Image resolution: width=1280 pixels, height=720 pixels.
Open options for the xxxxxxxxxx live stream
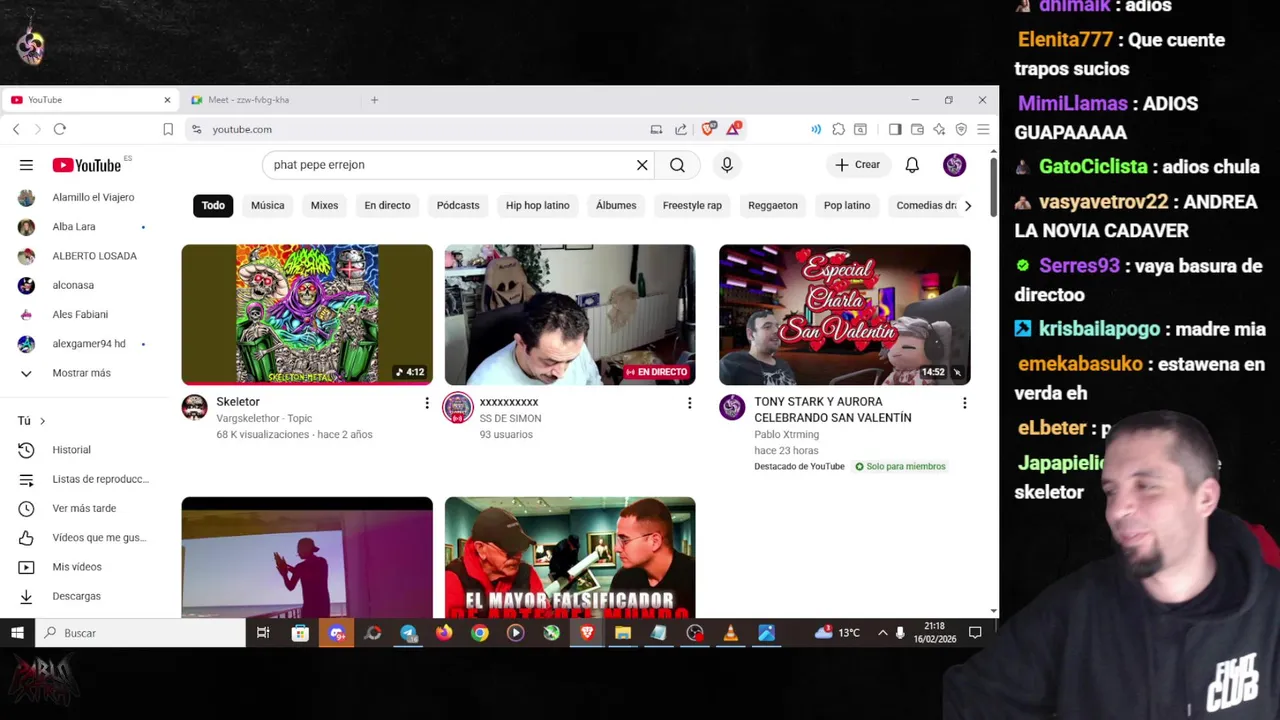coord(689,403)
